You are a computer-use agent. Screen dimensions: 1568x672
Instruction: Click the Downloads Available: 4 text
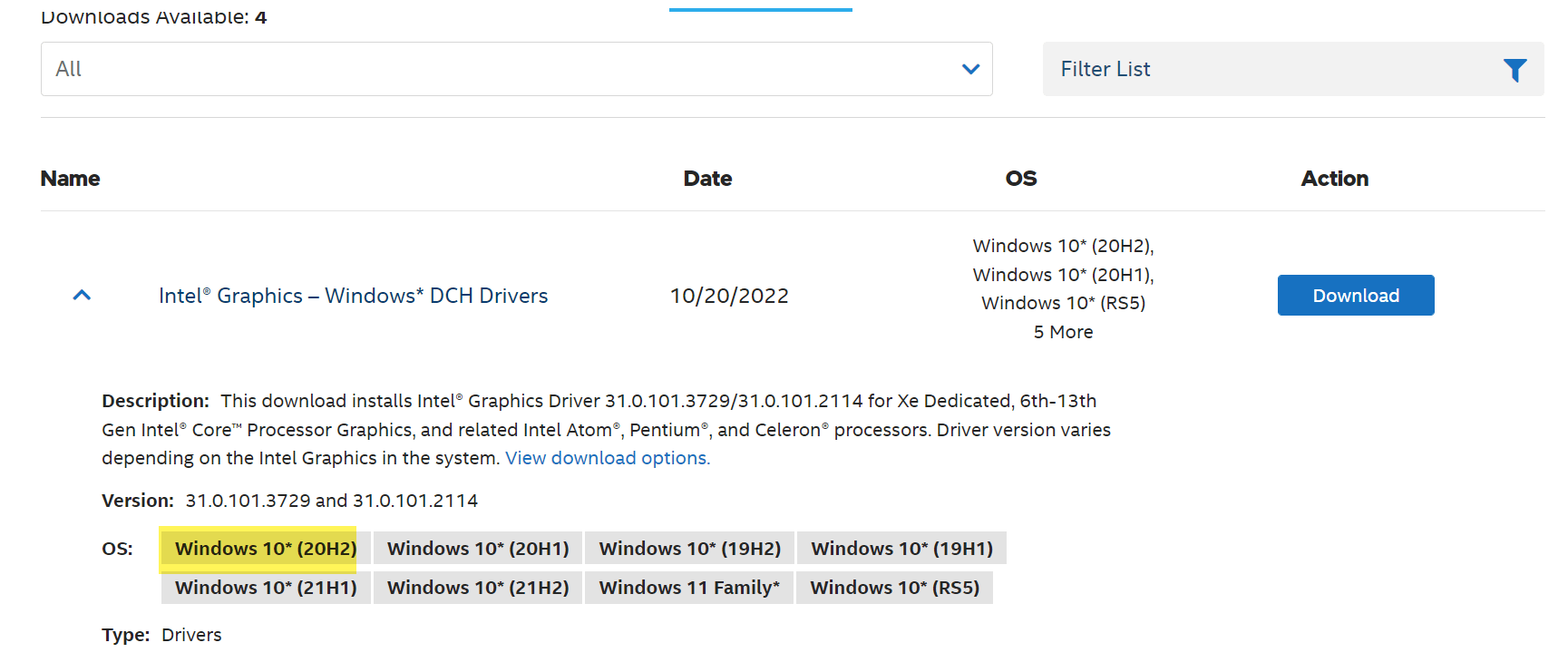[154, 16]
